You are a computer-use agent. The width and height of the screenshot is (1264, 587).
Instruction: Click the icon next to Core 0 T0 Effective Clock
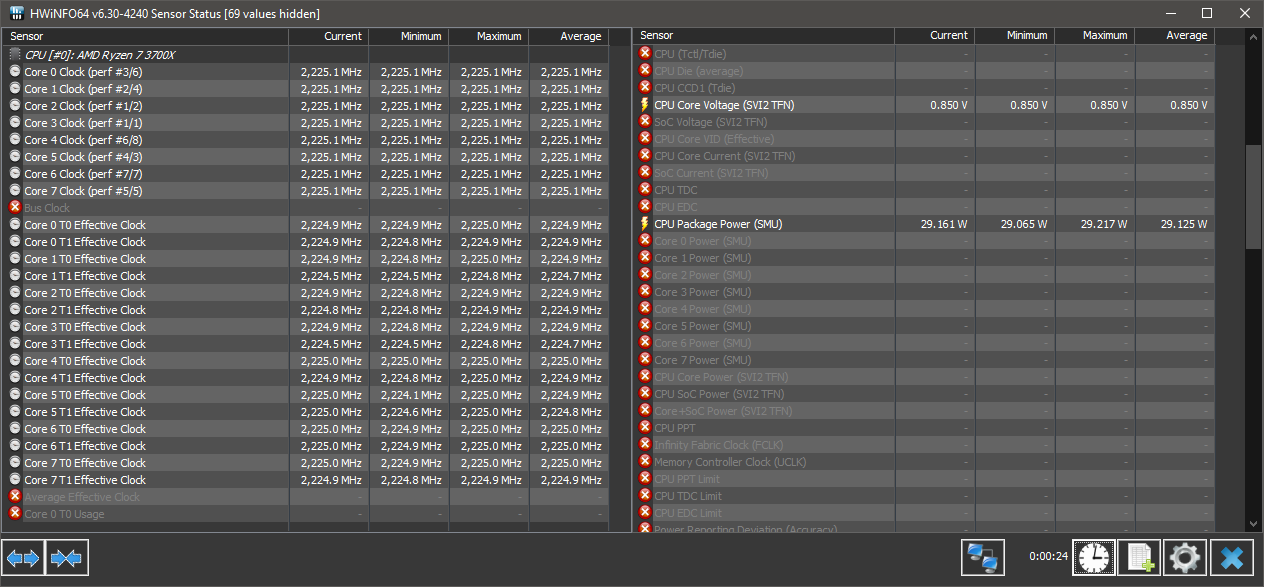tap(15, 225)
